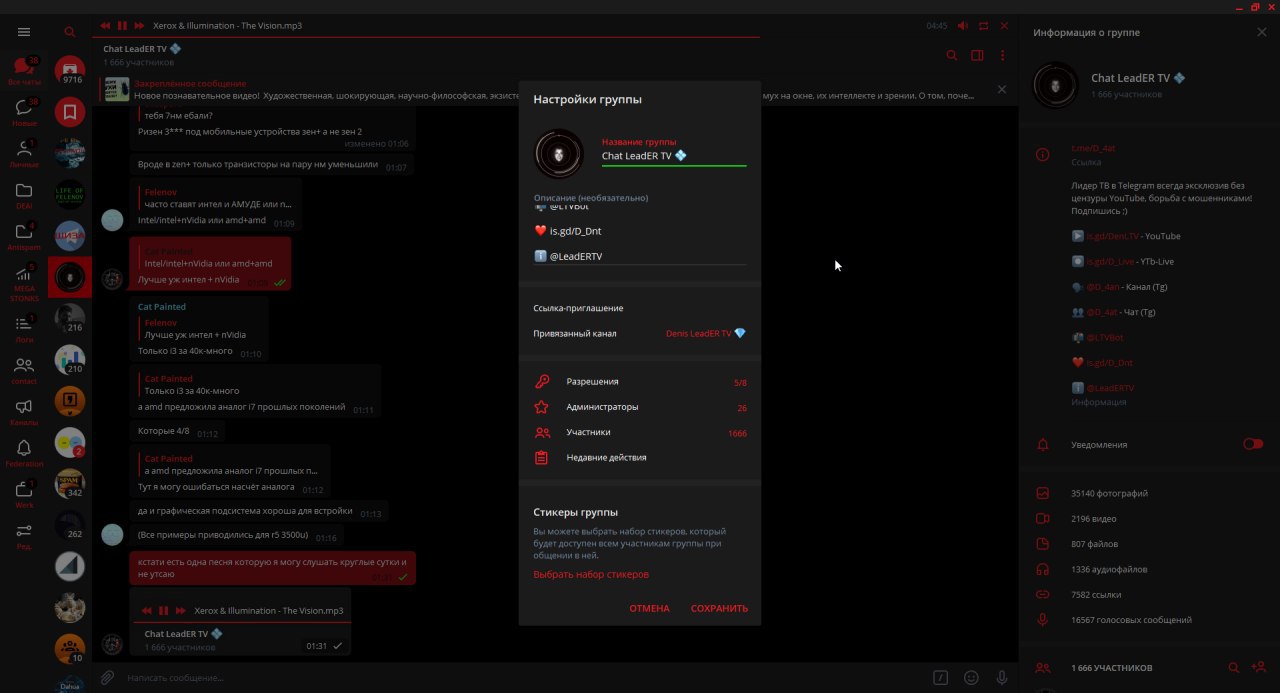
Task: Open 16567 голосовых сообщений list
Action: tap(1149, 620)
